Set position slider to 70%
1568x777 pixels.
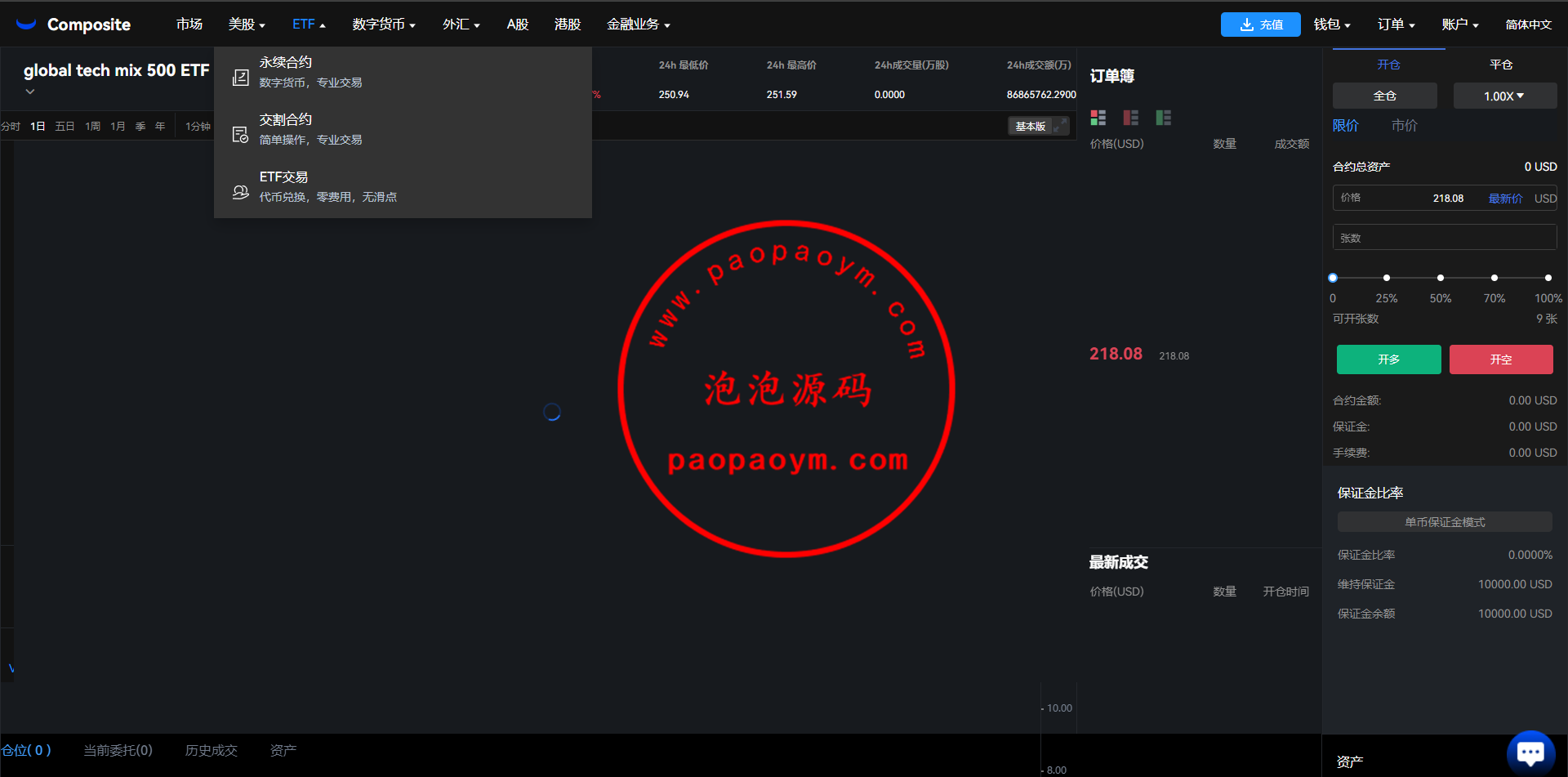[x=1494, y=278]
